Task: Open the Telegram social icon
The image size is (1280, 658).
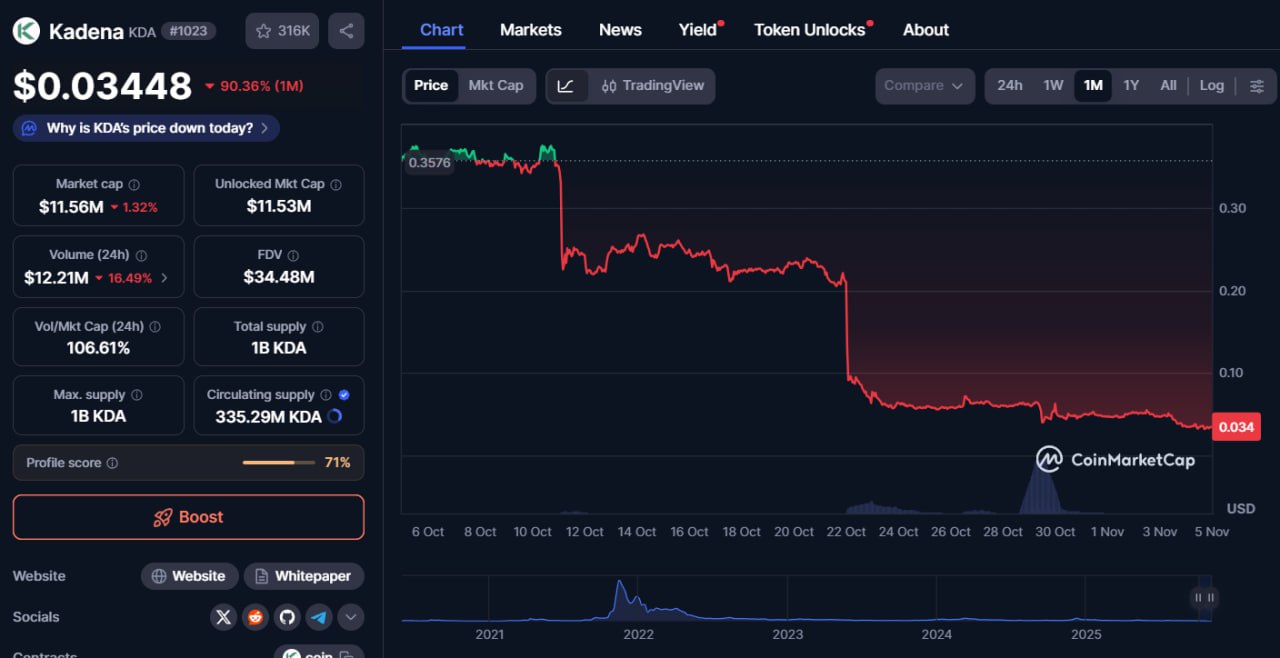Action: pyautogui.click(x=319, y=617)
